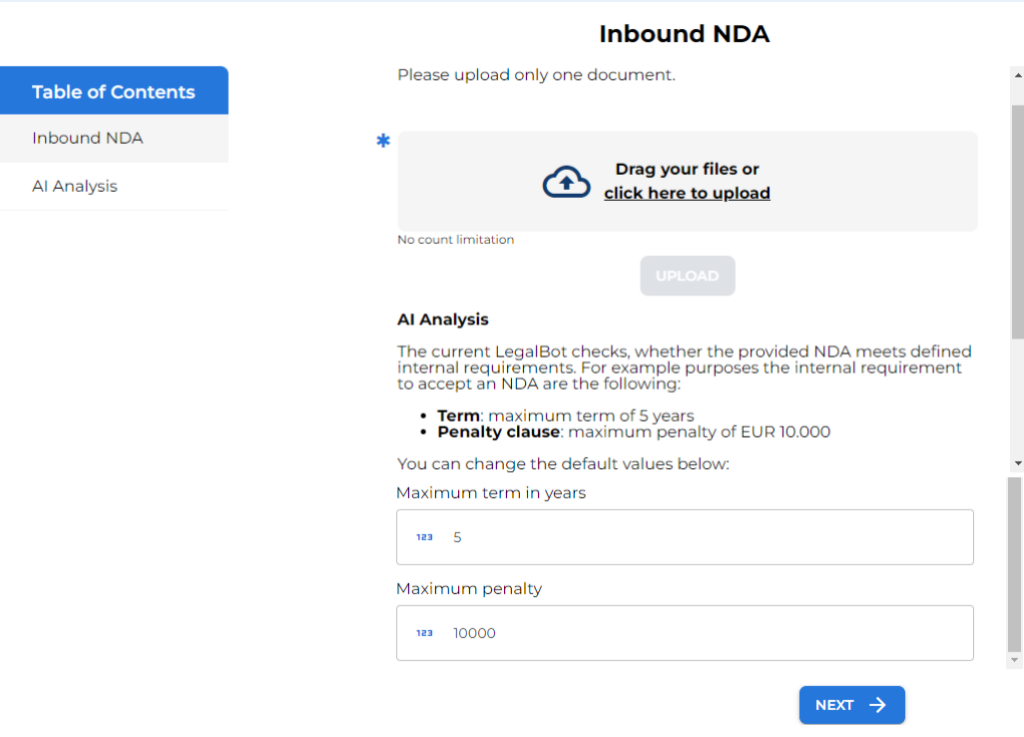
Task: Select the Table of Contents header
Action: [113, 92]
